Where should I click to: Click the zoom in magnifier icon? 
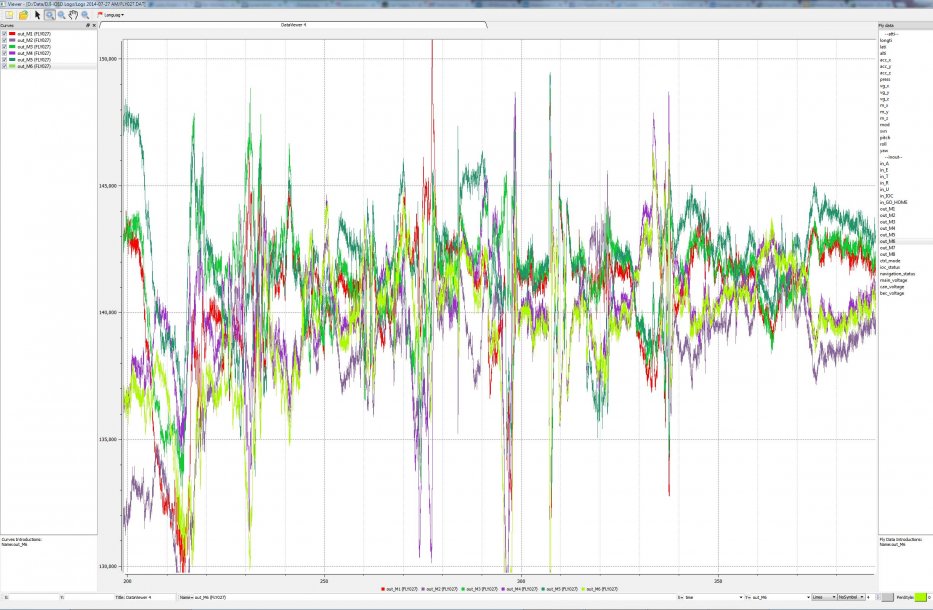(x=62, y=15)
